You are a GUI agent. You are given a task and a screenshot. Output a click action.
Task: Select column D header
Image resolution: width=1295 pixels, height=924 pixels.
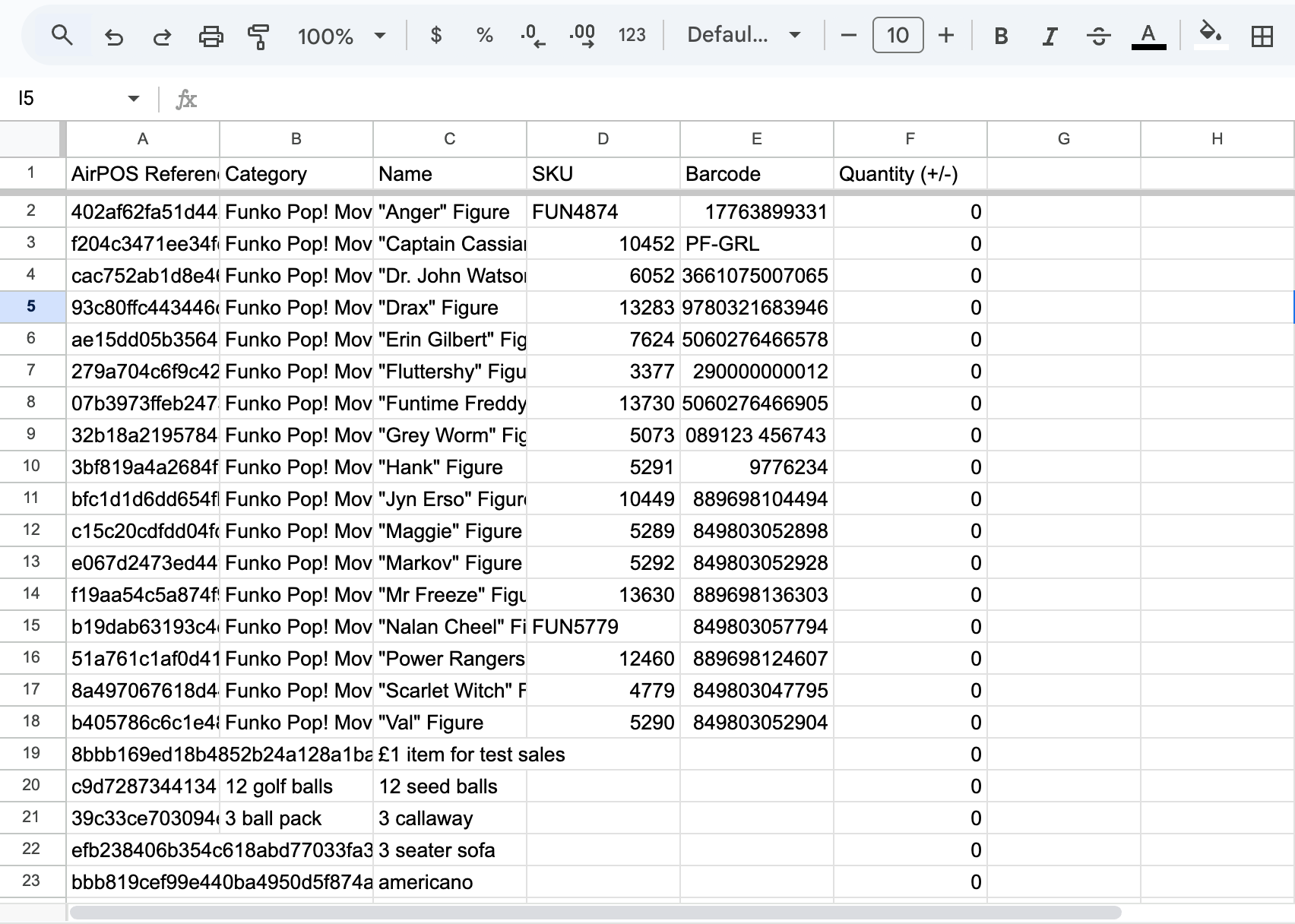click(x=603, y=138)
